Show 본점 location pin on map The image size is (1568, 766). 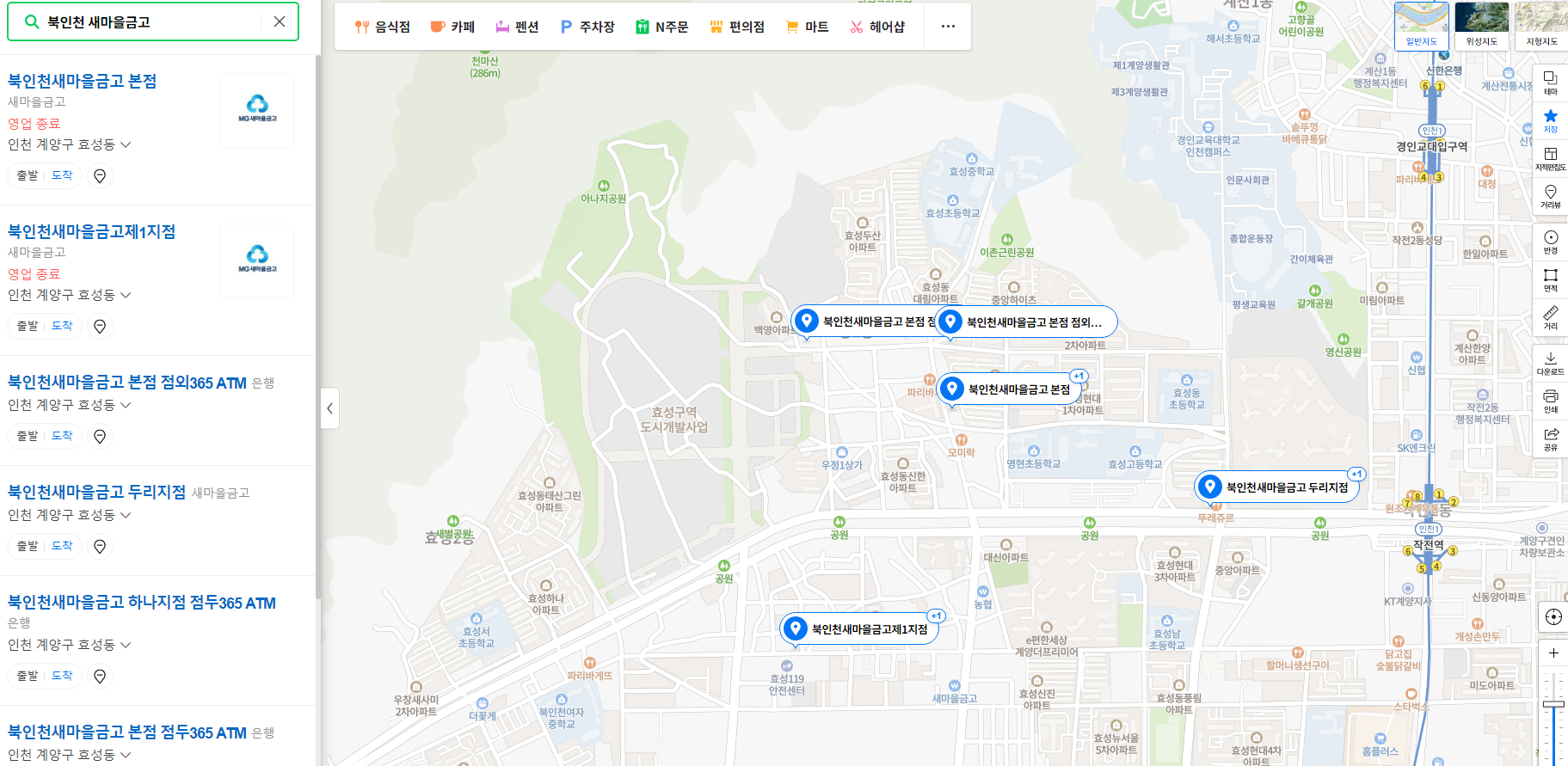(x=100, y=176)
